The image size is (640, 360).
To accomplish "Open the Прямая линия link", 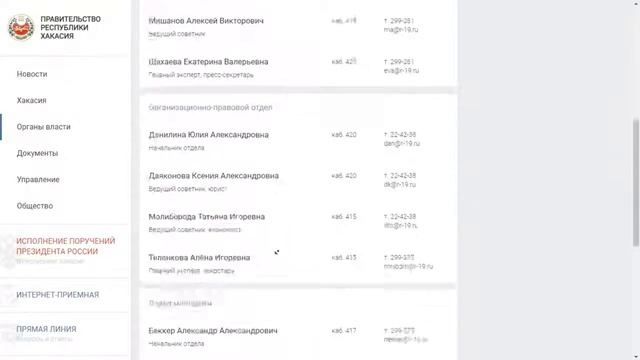I will point(46,329).
